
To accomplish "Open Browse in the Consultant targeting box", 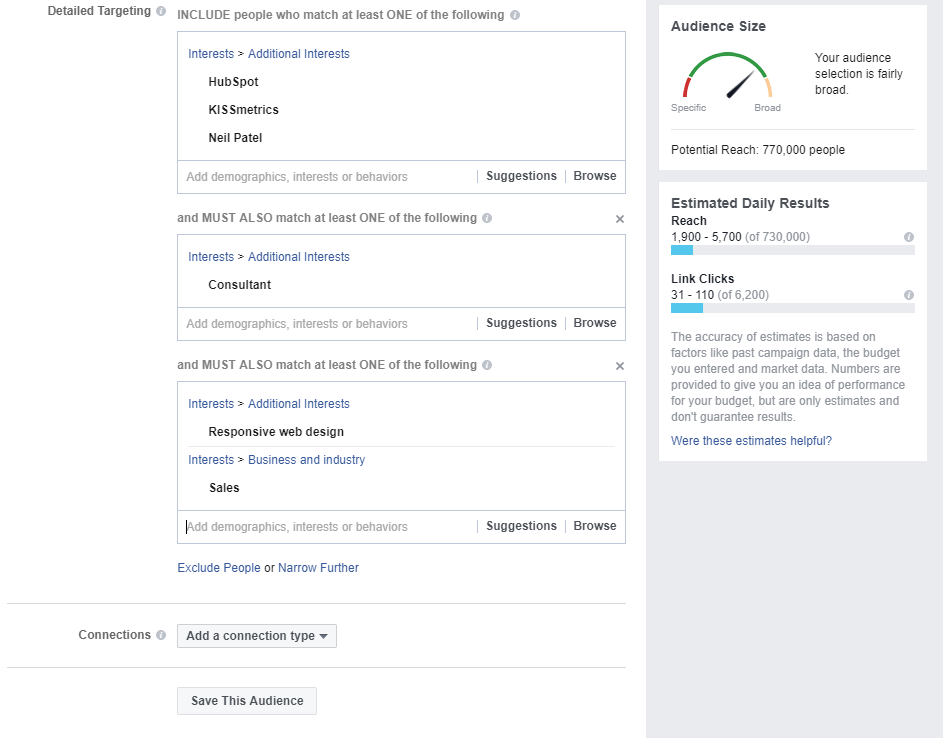I will click(595, 323).
